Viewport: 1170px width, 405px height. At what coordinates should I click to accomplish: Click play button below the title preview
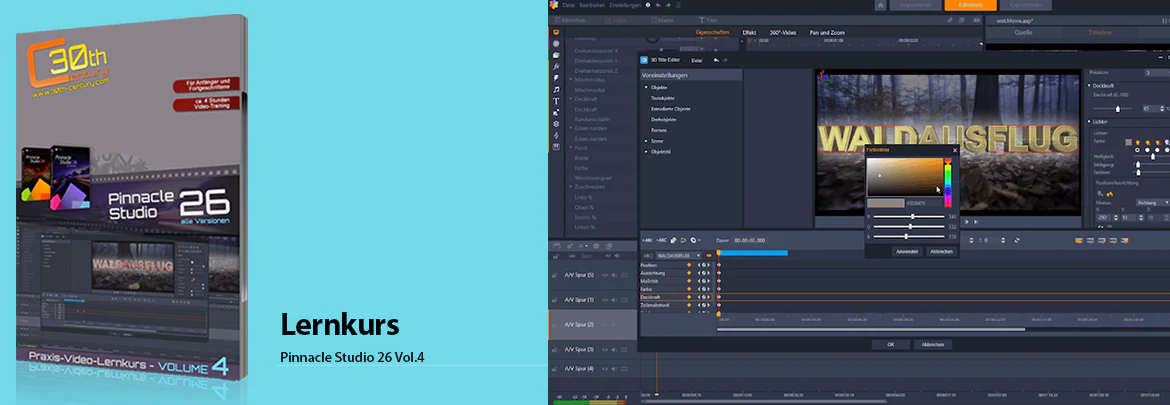point(968,222)
